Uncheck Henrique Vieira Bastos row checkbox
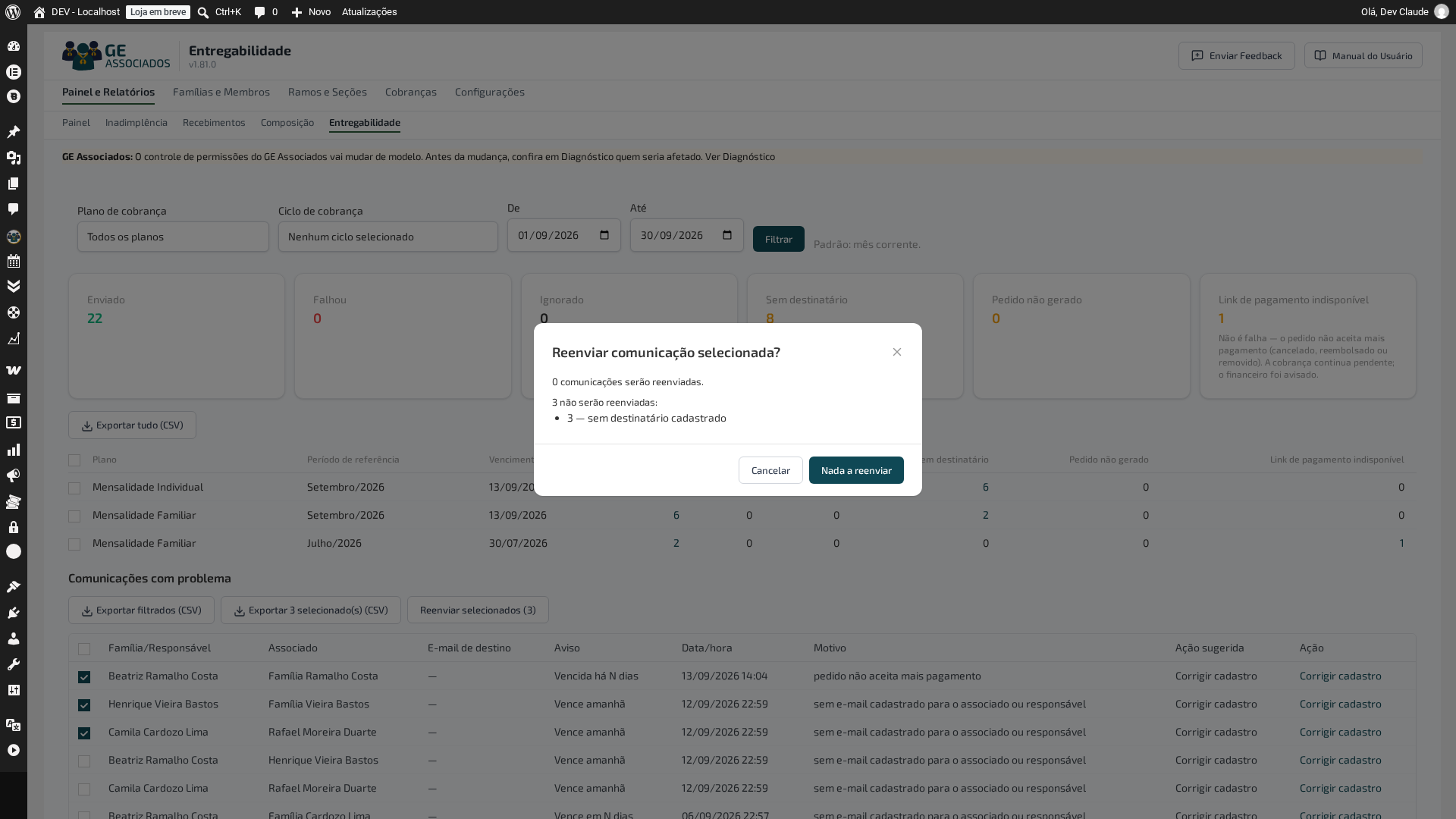Image resolution: width=1456 pixels, height=819 pixels. tap(84, 705)
